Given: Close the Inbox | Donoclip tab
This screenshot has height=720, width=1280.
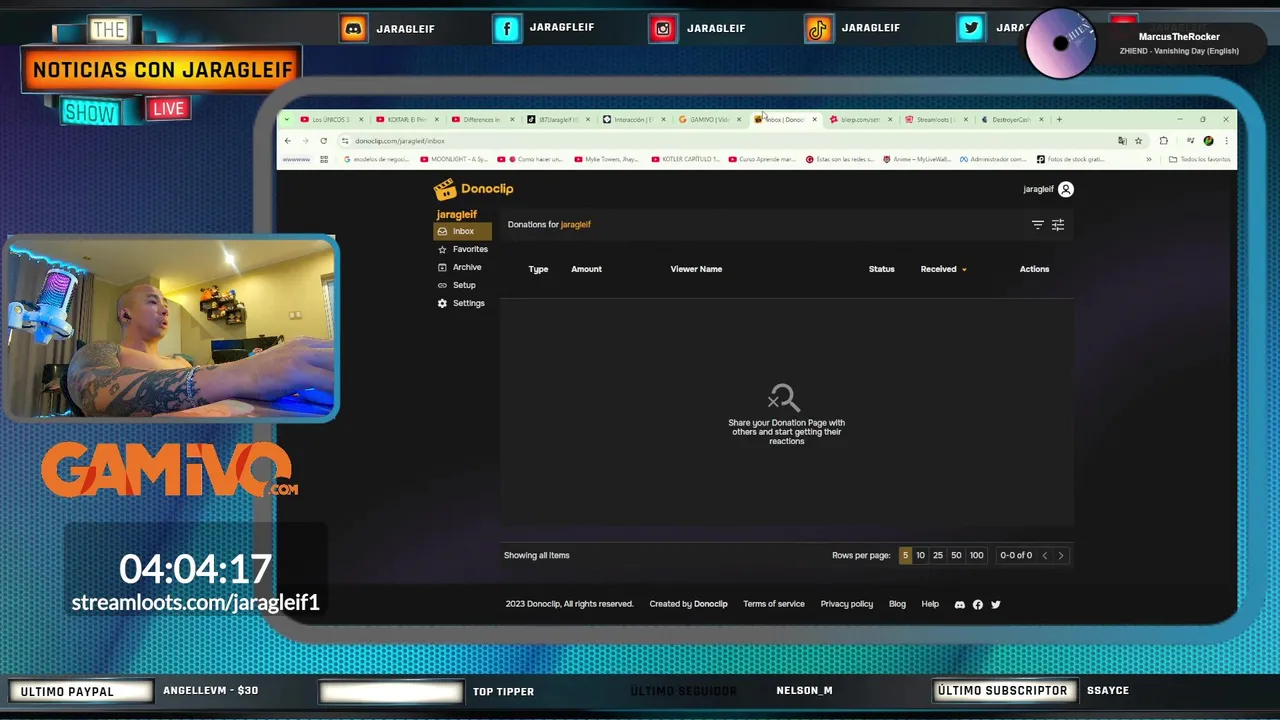Looking at the screenshot, I should click(814, 119).
